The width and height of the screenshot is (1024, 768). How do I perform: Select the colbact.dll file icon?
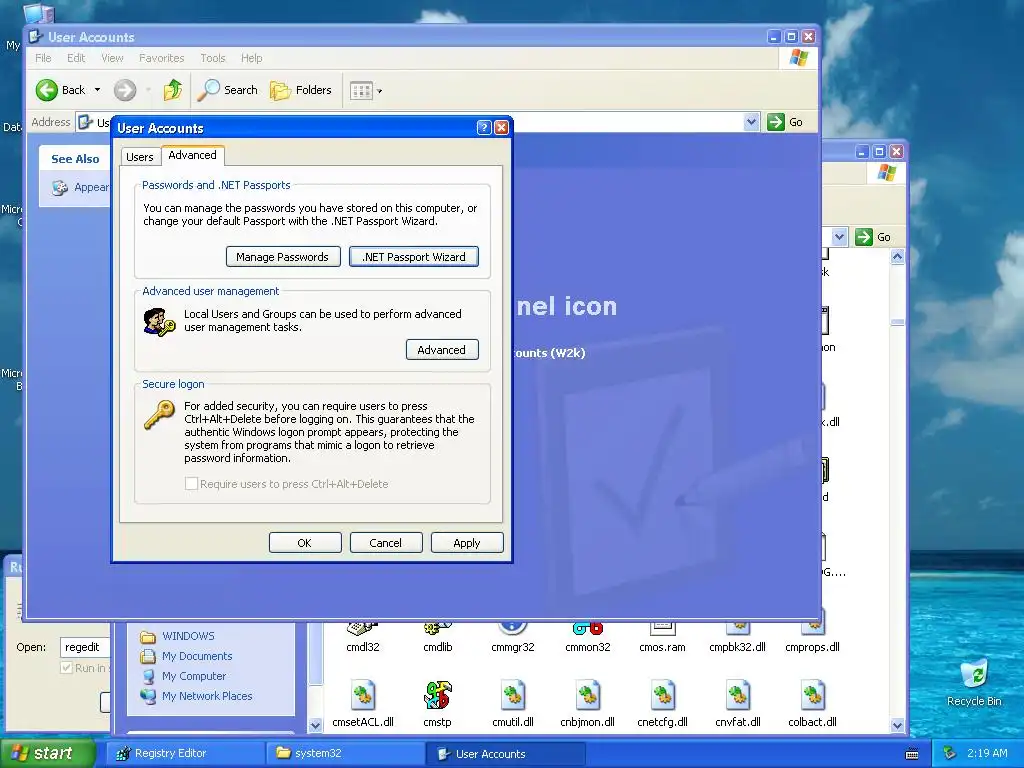[x=812, y=696]
